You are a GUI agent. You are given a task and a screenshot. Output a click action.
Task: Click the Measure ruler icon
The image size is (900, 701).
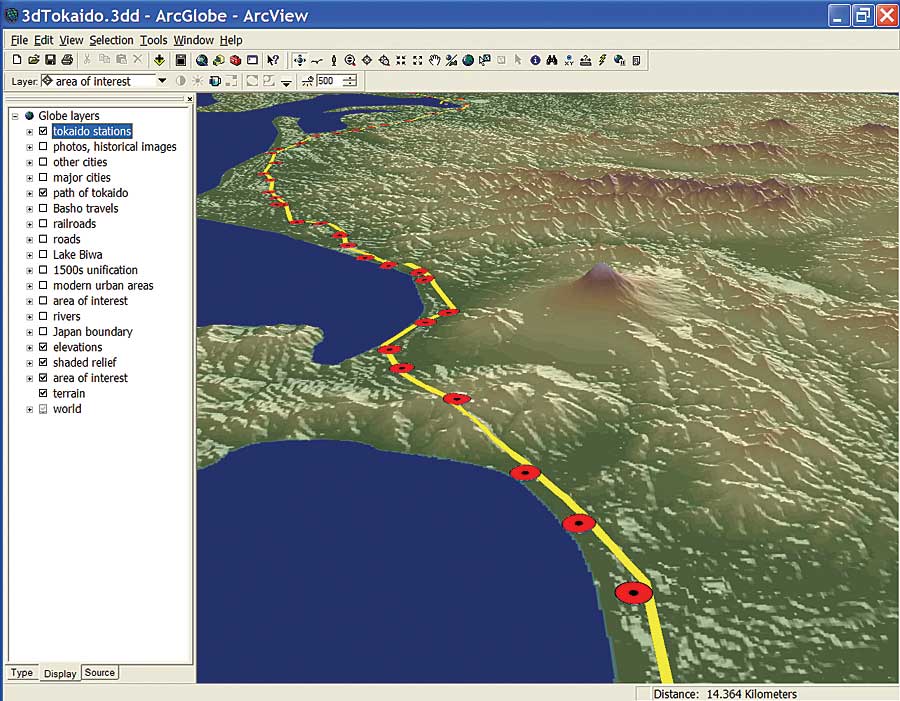point(585,60)
